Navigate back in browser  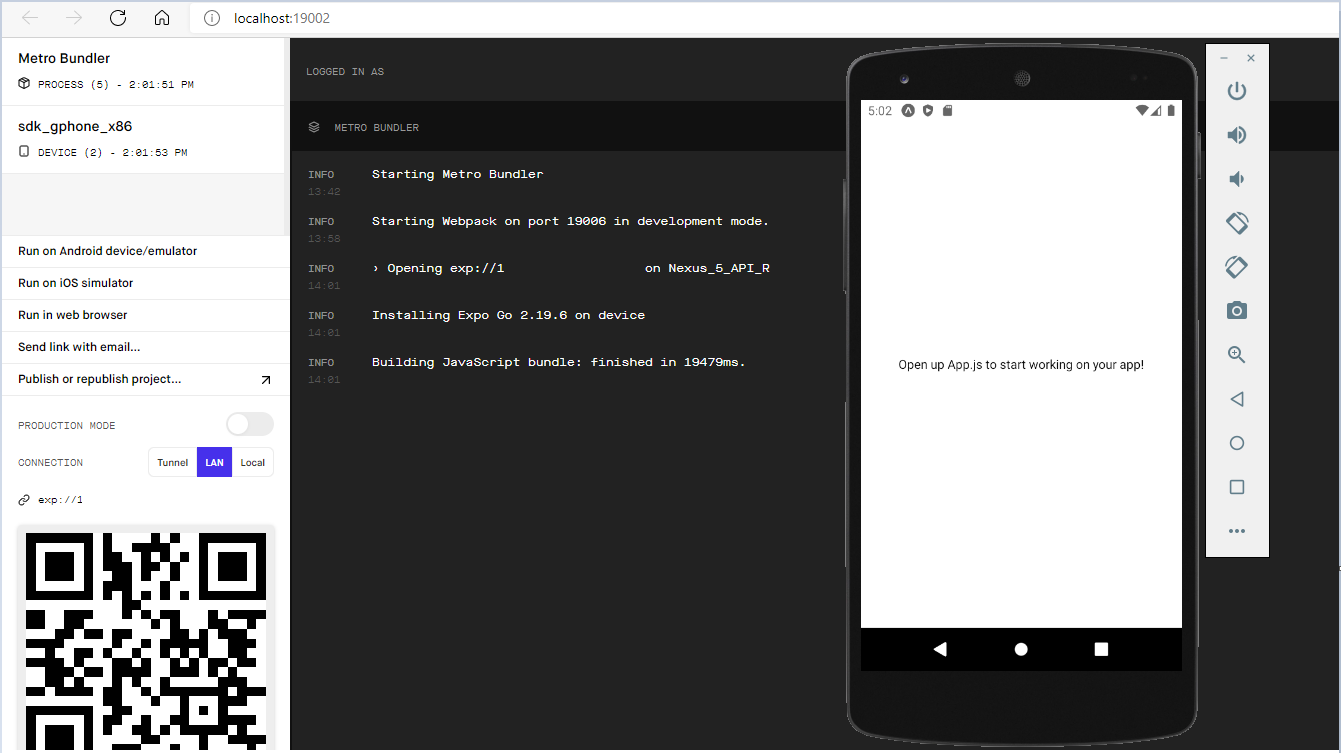(30, 18)
